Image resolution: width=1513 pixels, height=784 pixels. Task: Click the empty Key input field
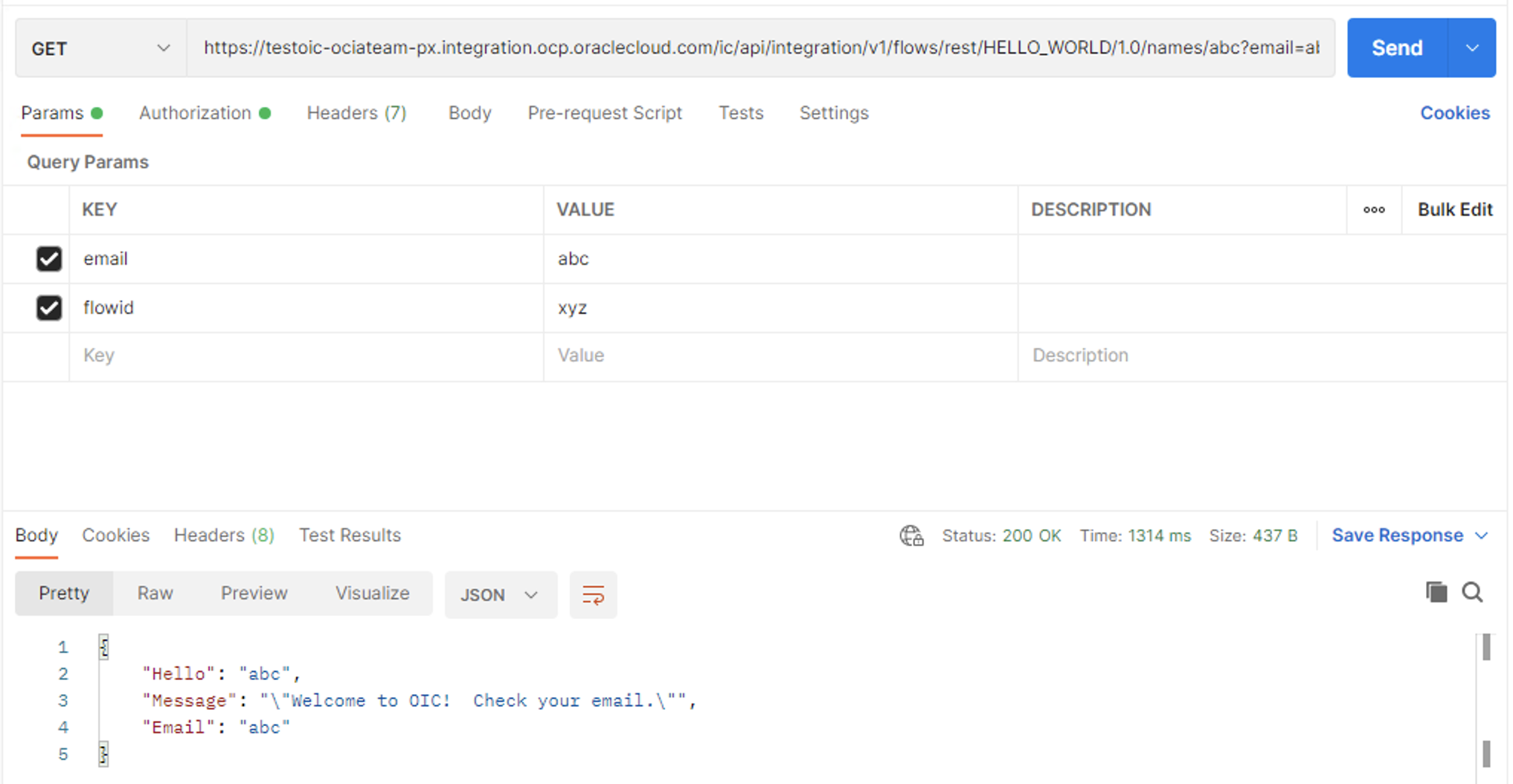click(x=305, y=356)
